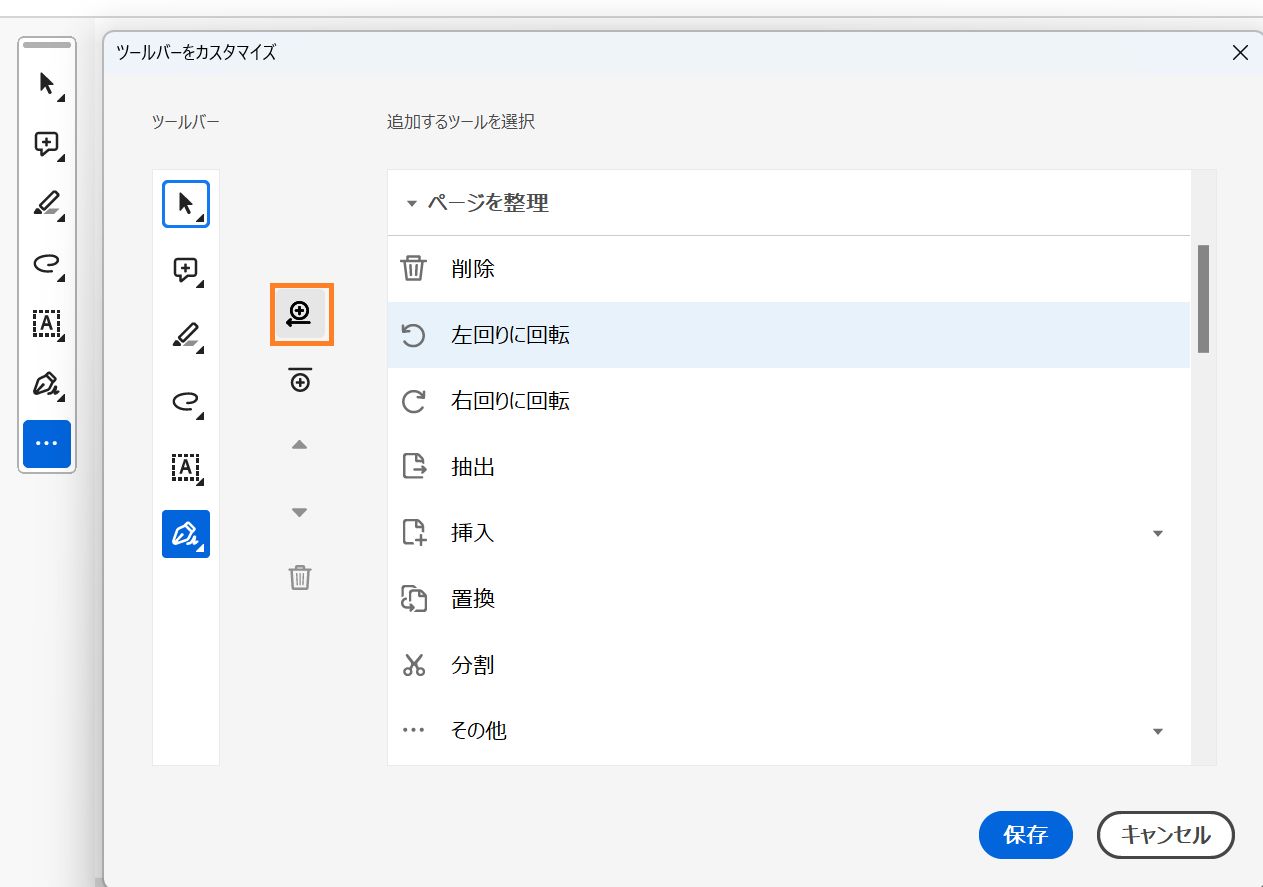Select the comment tool in the left sidebar

[x=46, y=144]
